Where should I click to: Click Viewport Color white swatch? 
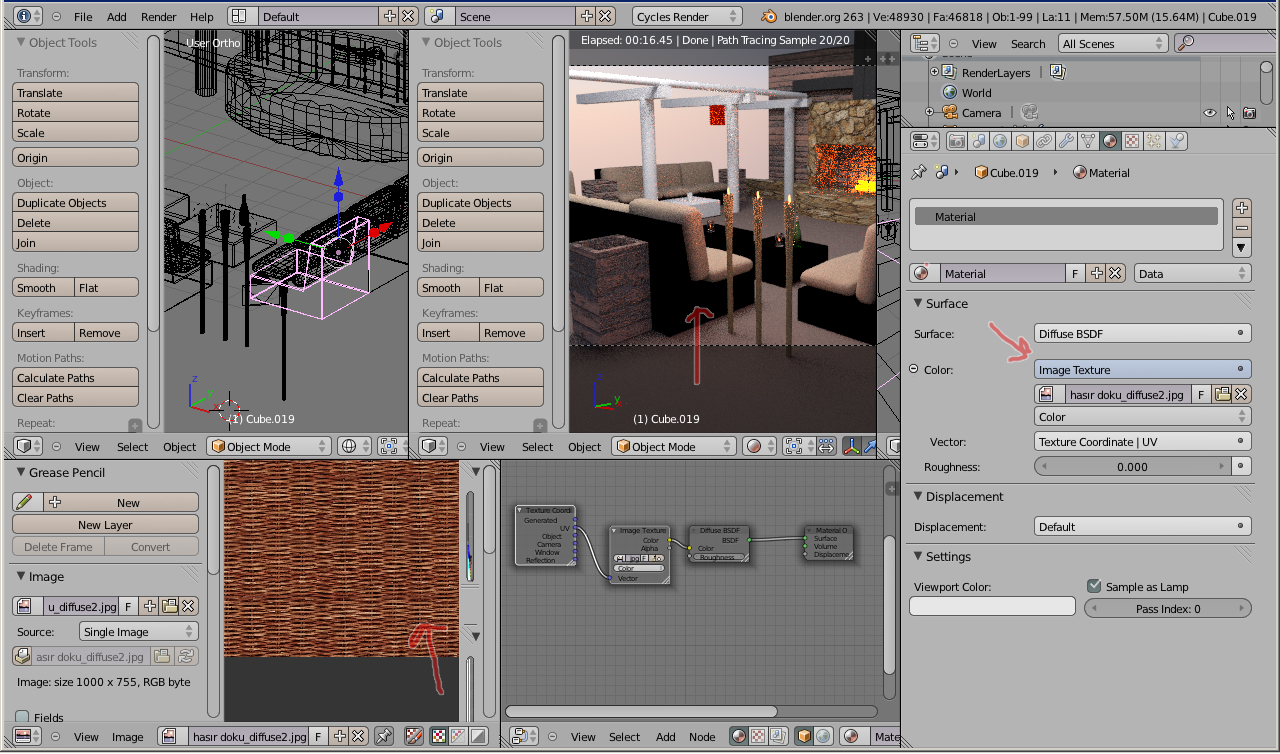pos(992,606)
